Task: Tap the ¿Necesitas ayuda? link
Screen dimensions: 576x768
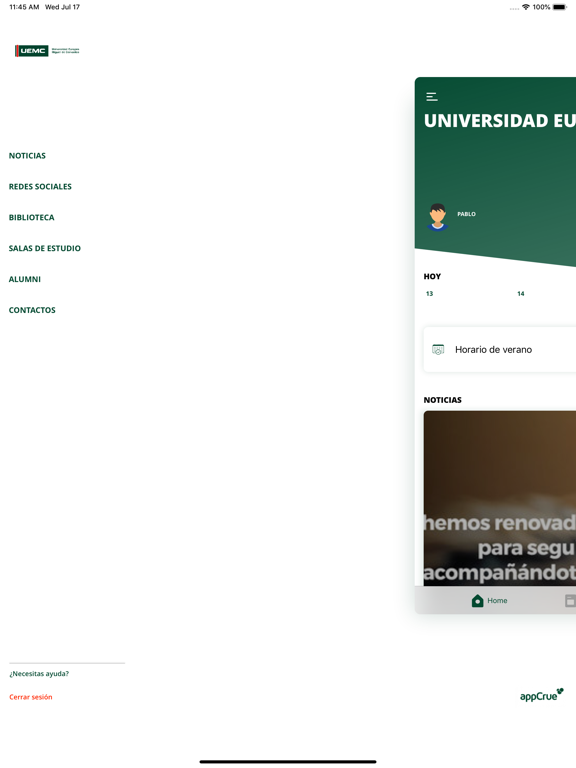Action: pyautogui.click(x=39, y=673)
